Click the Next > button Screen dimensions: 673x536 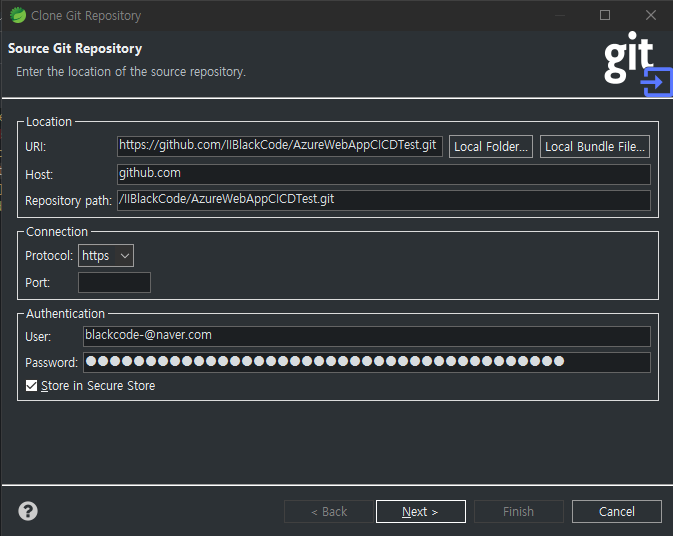[421, 512]
